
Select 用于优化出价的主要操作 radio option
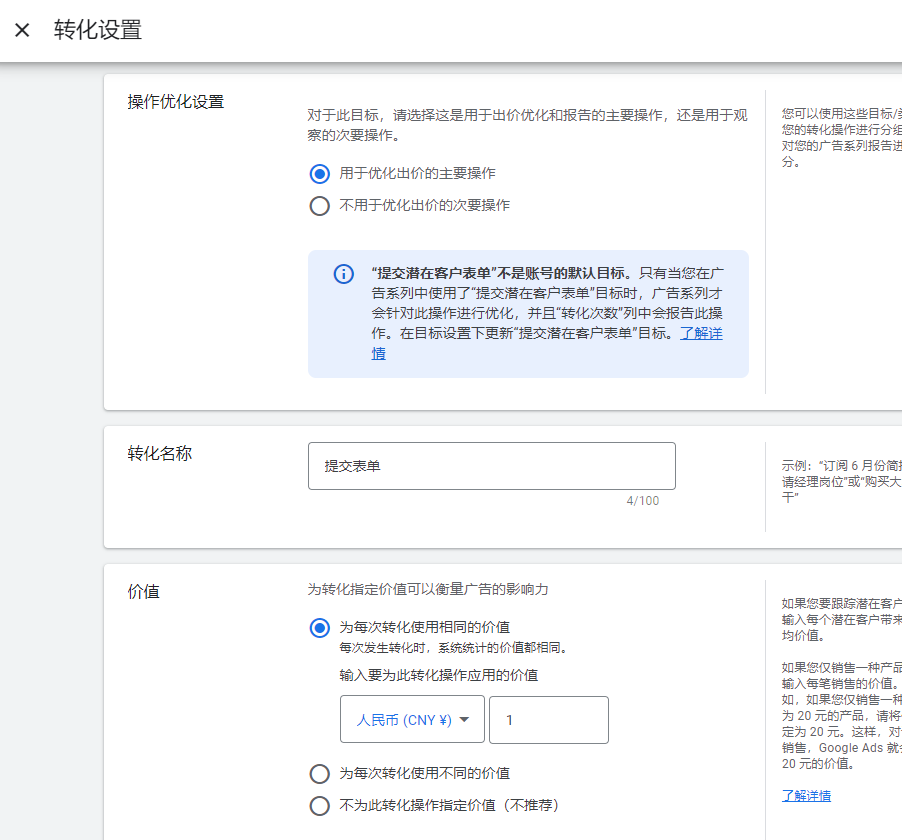pos(319,174)
